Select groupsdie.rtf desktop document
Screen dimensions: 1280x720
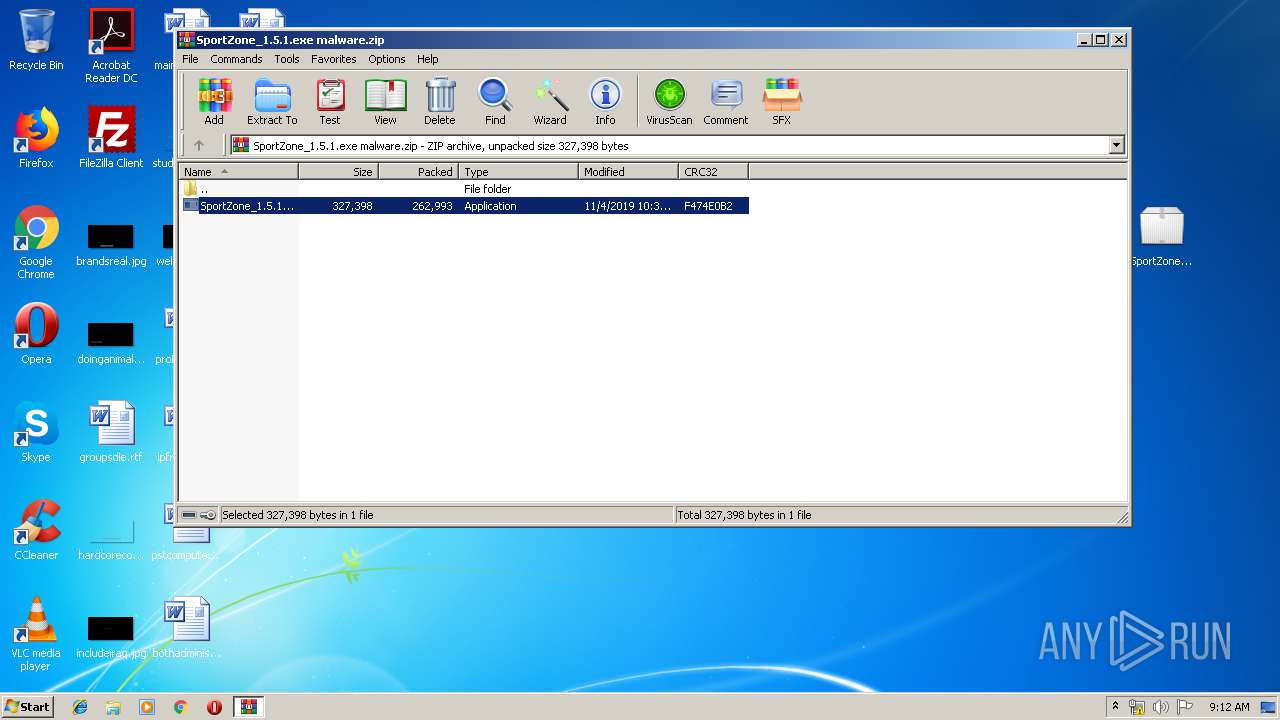point(111,432)
